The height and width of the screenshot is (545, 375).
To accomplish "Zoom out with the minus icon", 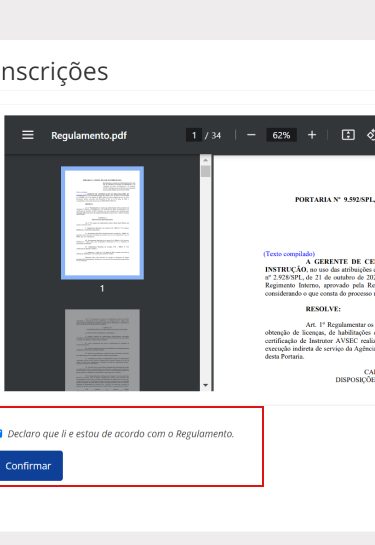I will pos(251,135).
